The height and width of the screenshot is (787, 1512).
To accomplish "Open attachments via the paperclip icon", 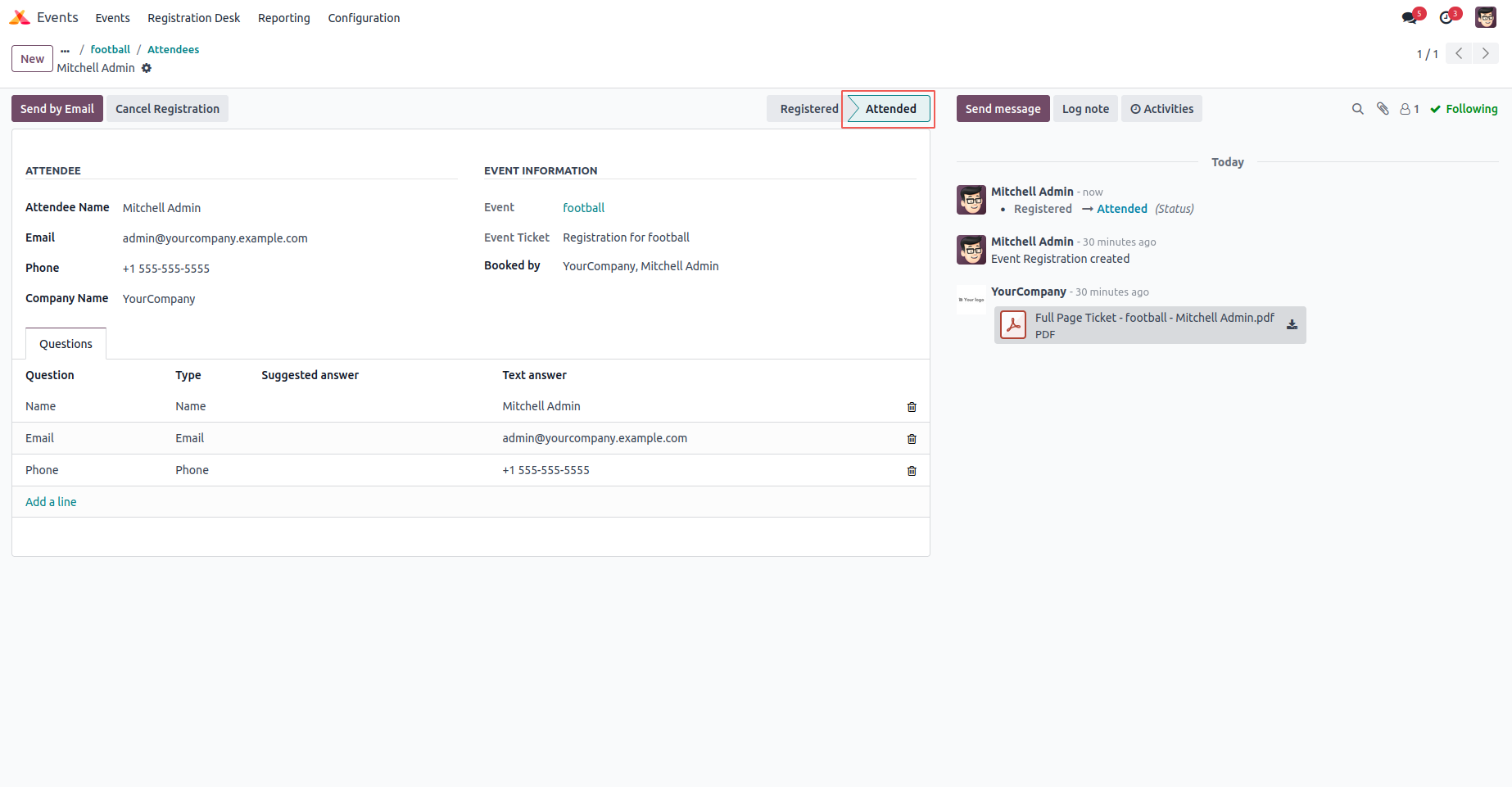I will 1383,109.
